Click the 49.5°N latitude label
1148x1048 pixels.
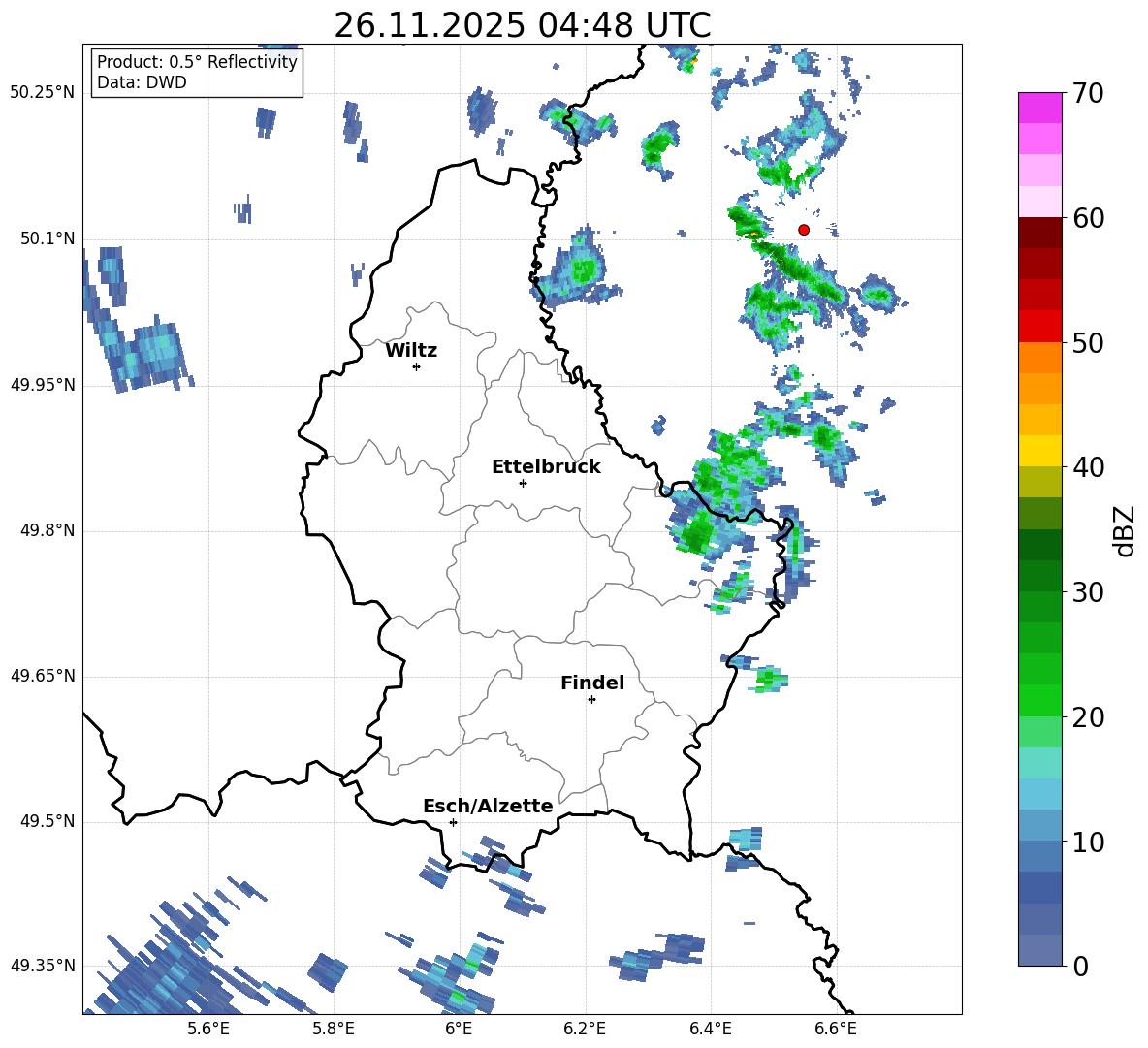click(x=48, y=821)
